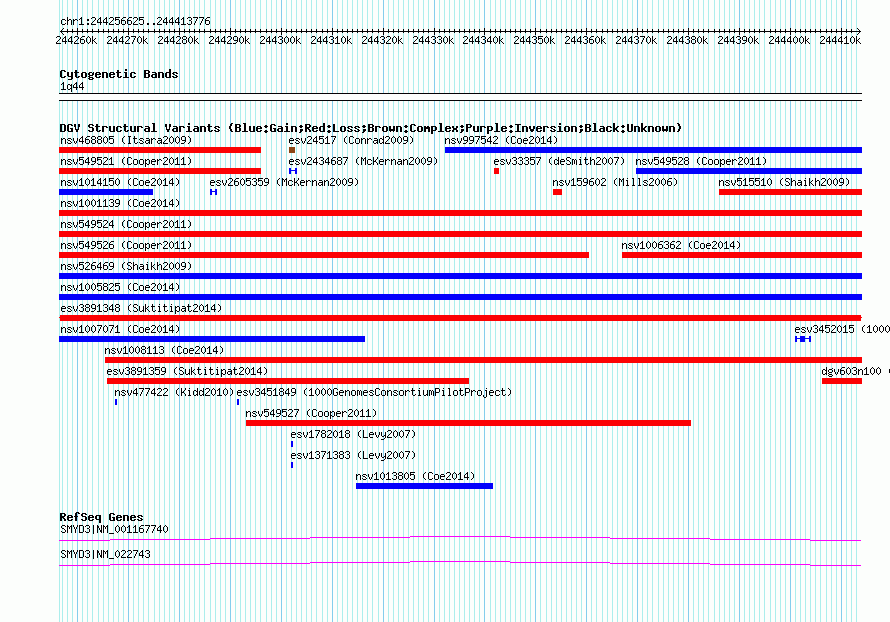The height and width of the screenshot is (622, 890).
Task: Open the nsv1001139 (Coe2014) label
Action: point(120,203)
